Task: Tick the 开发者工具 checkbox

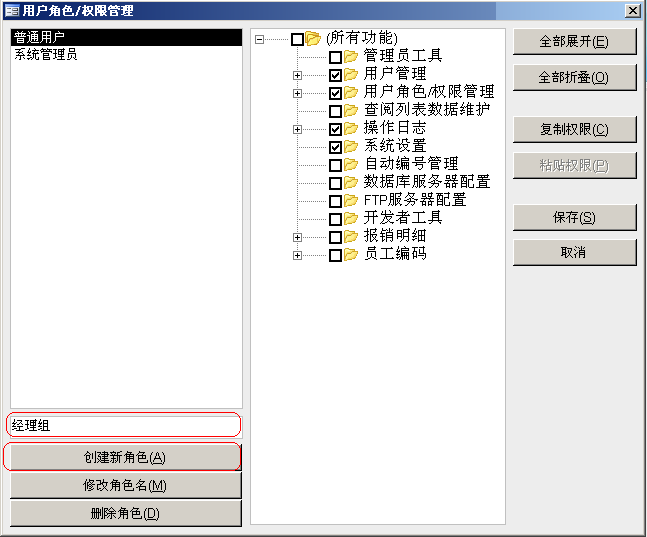Action: (335, 219)
